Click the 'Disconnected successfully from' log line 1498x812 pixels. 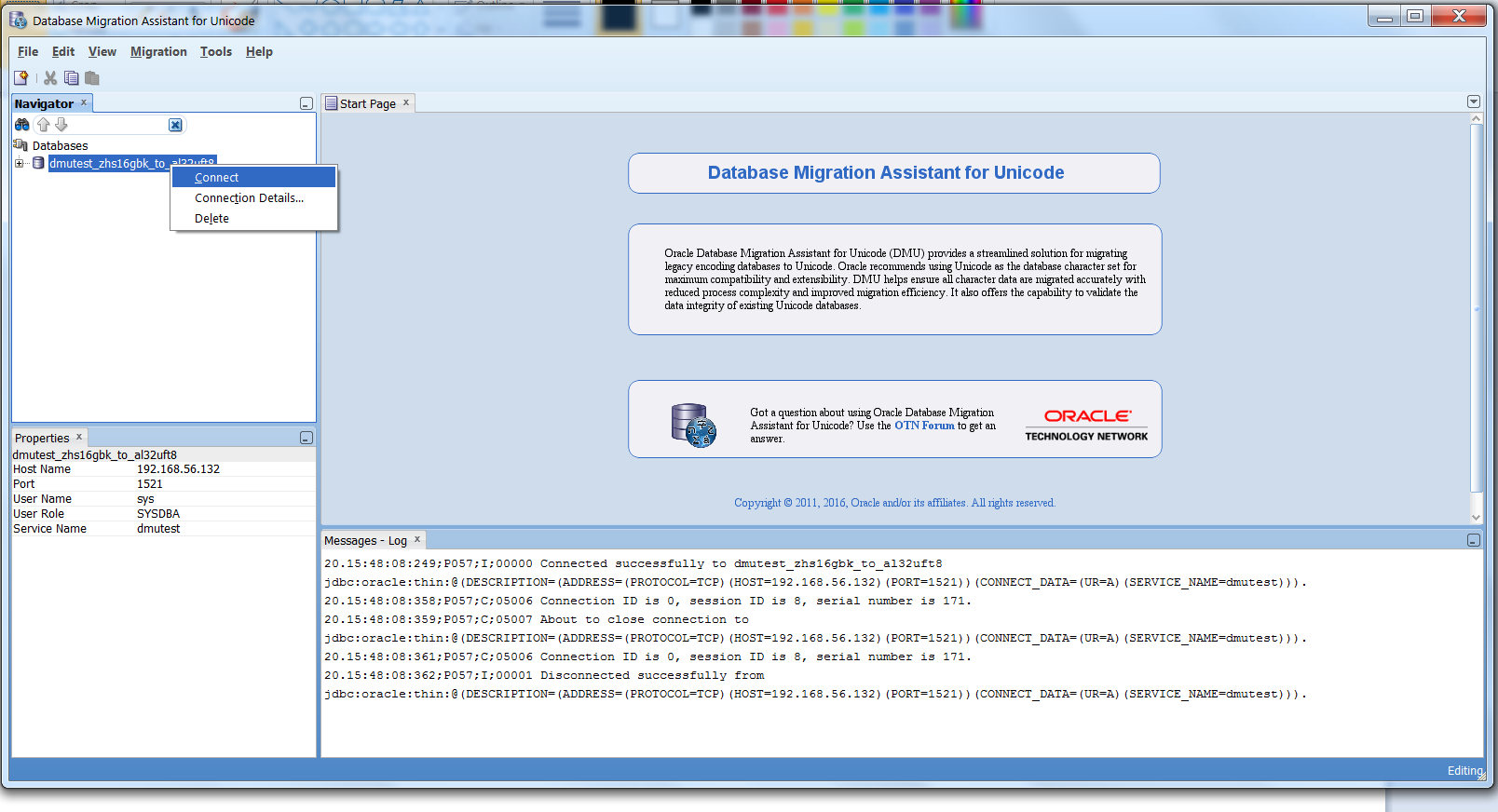coord(544,675)
